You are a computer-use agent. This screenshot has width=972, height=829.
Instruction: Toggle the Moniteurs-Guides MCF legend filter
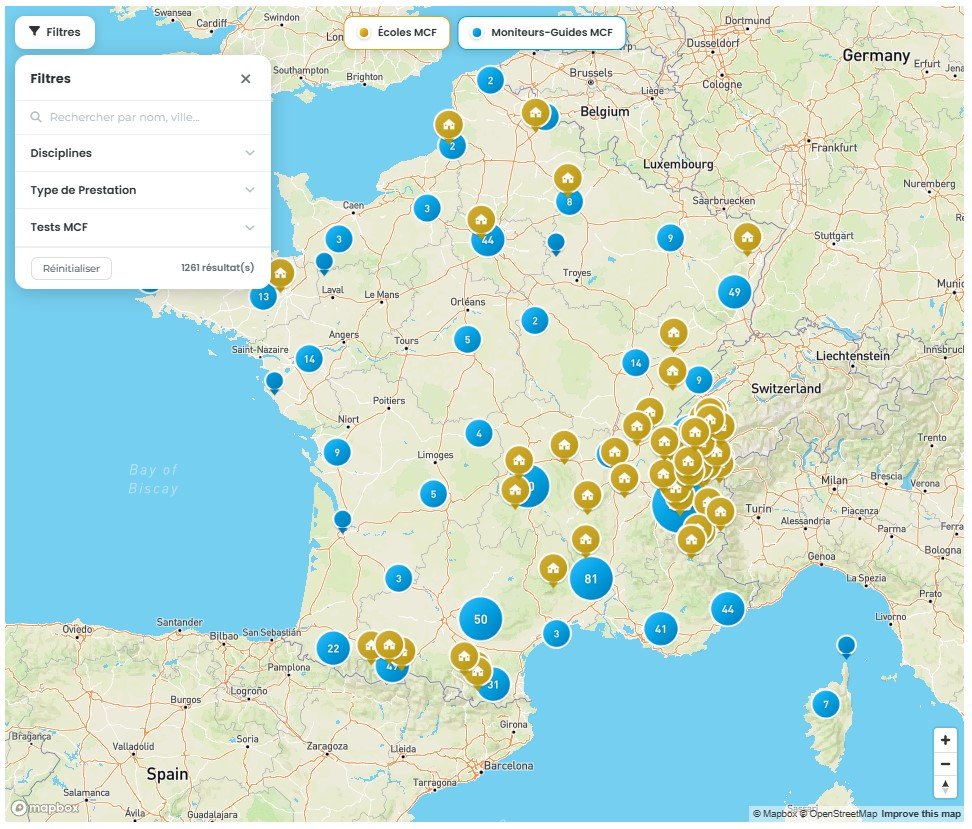click(541, 31)
